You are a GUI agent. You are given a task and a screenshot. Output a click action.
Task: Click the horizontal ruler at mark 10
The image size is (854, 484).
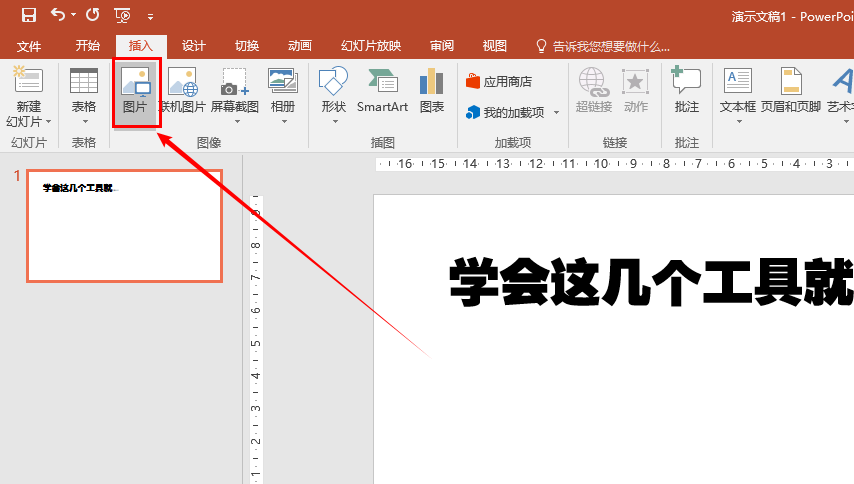[x=601, y=163]
